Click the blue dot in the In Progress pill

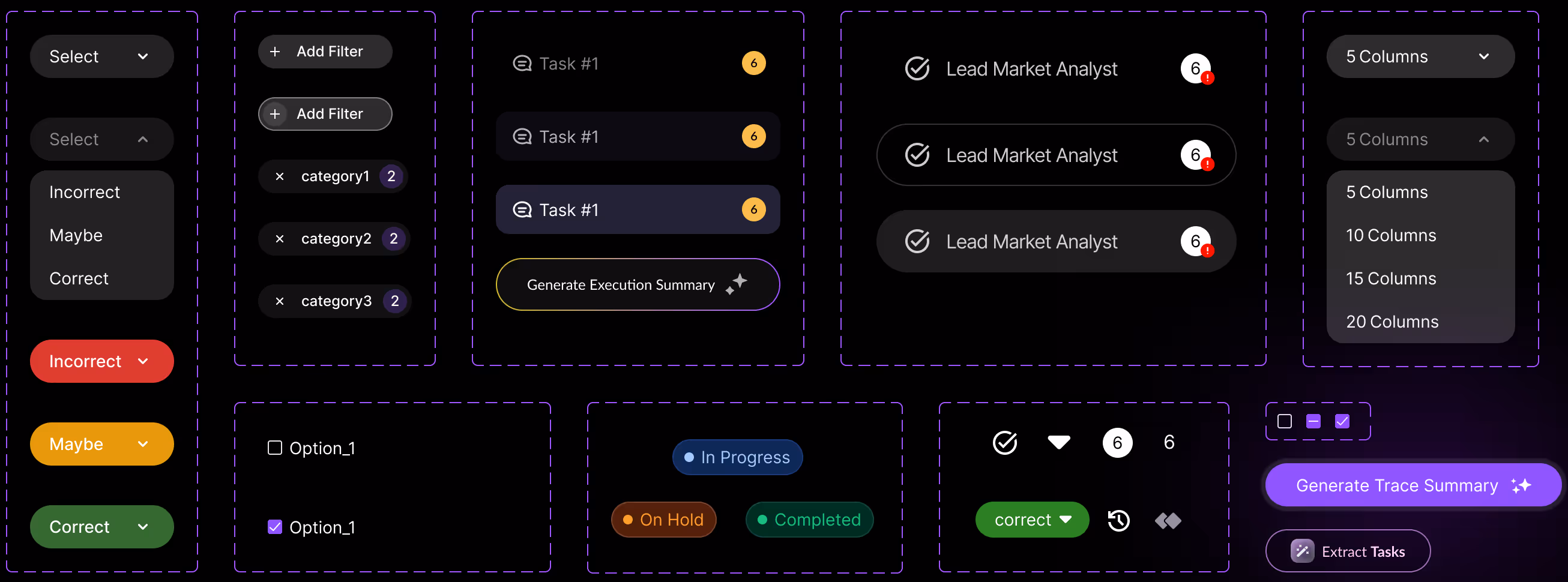pyautogui.click(x=689, y=457)
